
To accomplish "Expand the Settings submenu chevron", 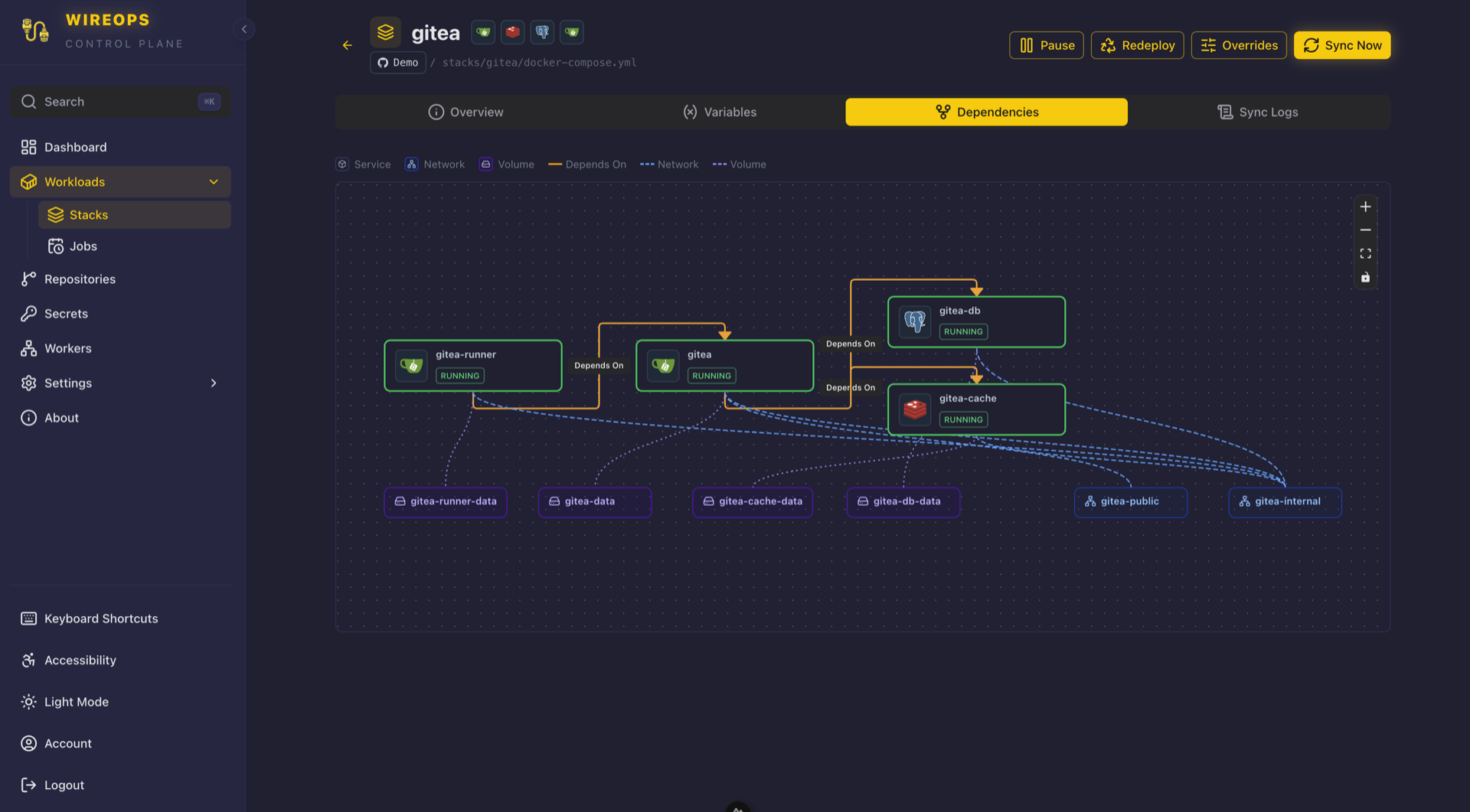I will (214, 383).
